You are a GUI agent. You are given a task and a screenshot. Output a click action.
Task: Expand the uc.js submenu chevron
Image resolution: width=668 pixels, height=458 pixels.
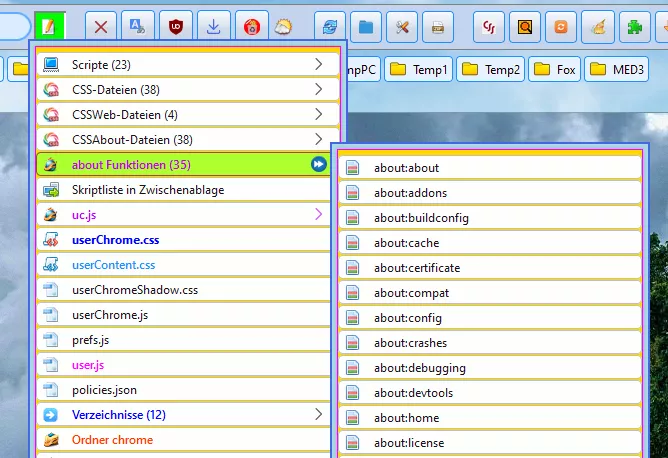[x=319, y=214]
